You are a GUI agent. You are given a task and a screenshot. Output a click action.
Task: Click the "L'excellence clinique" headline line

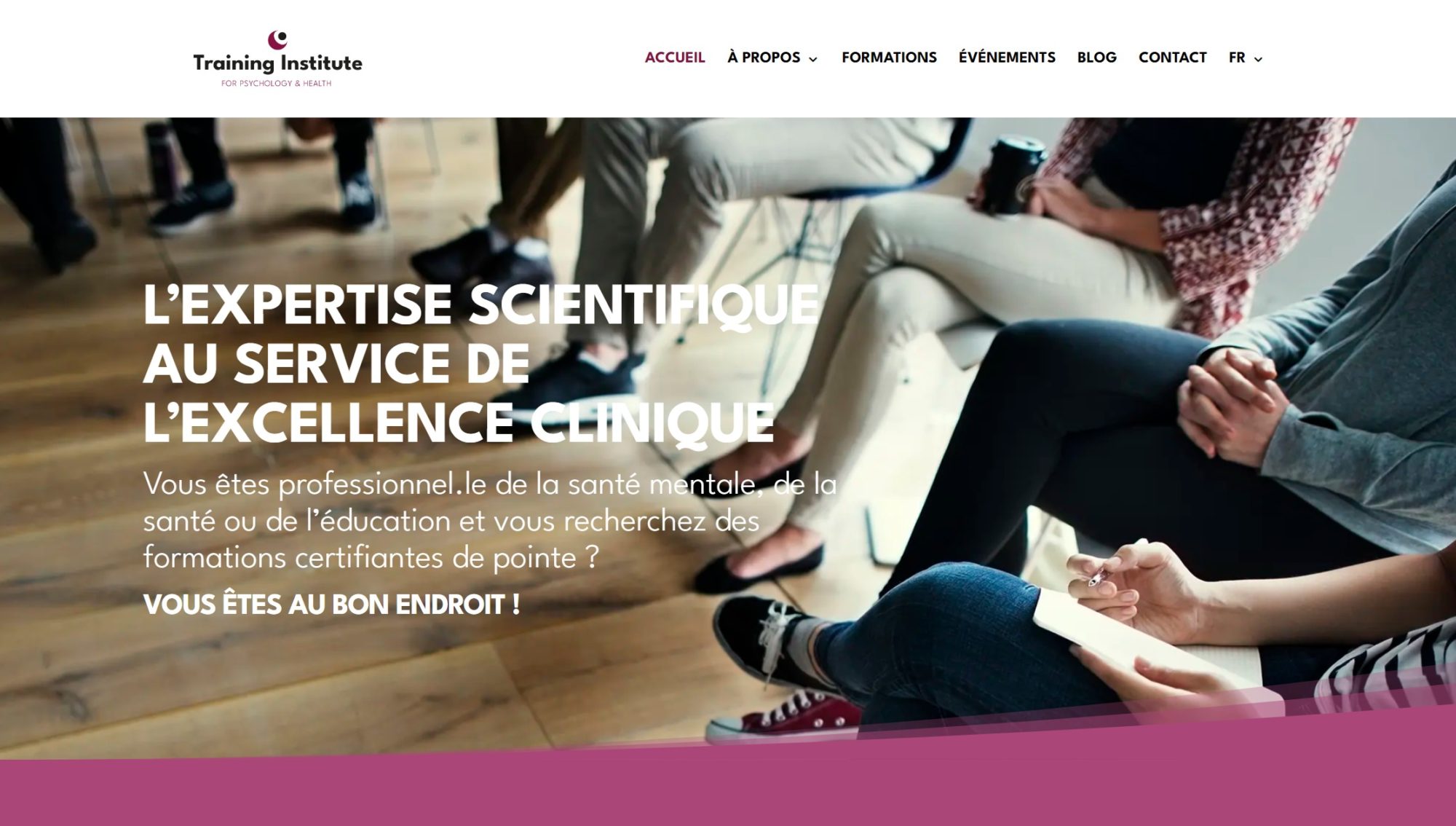459,422
